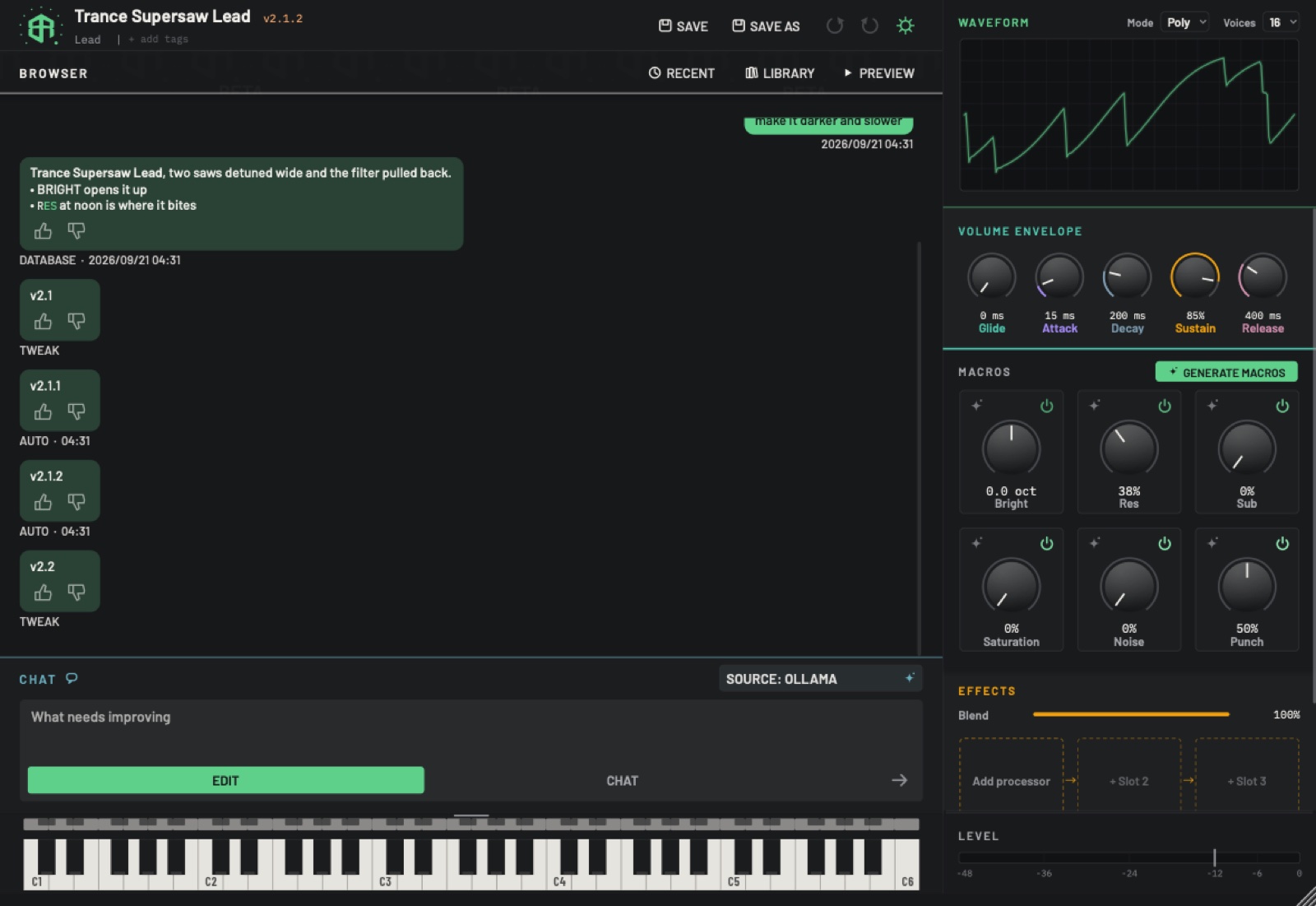Toggle power on the Res macro
The image size is (1316, 906).
point(1165,407)
